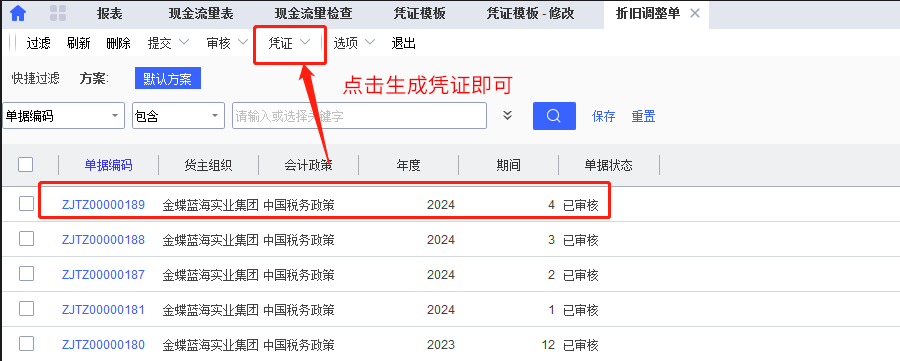The image size is (900, 361).
Task: Tick the select-all header checkbox
Action: [25, 165]
